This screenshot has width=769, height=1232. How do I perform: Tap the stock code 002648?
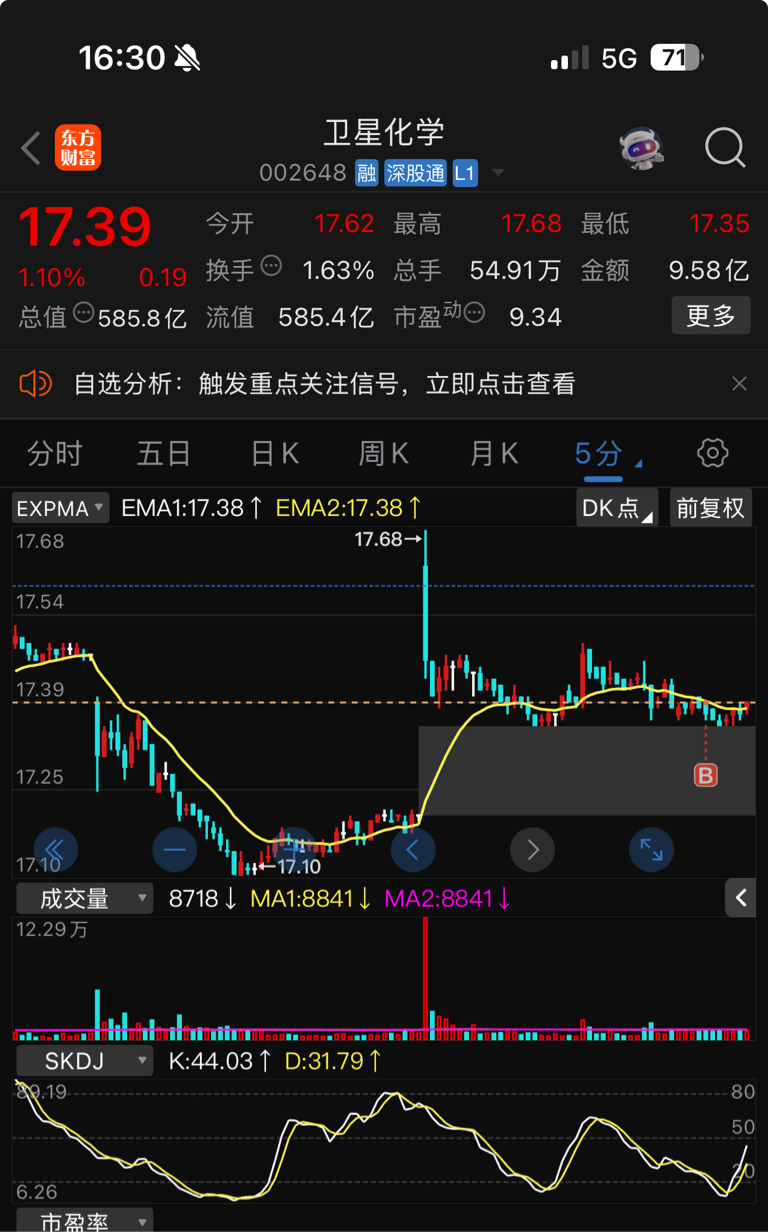[302, 173]
